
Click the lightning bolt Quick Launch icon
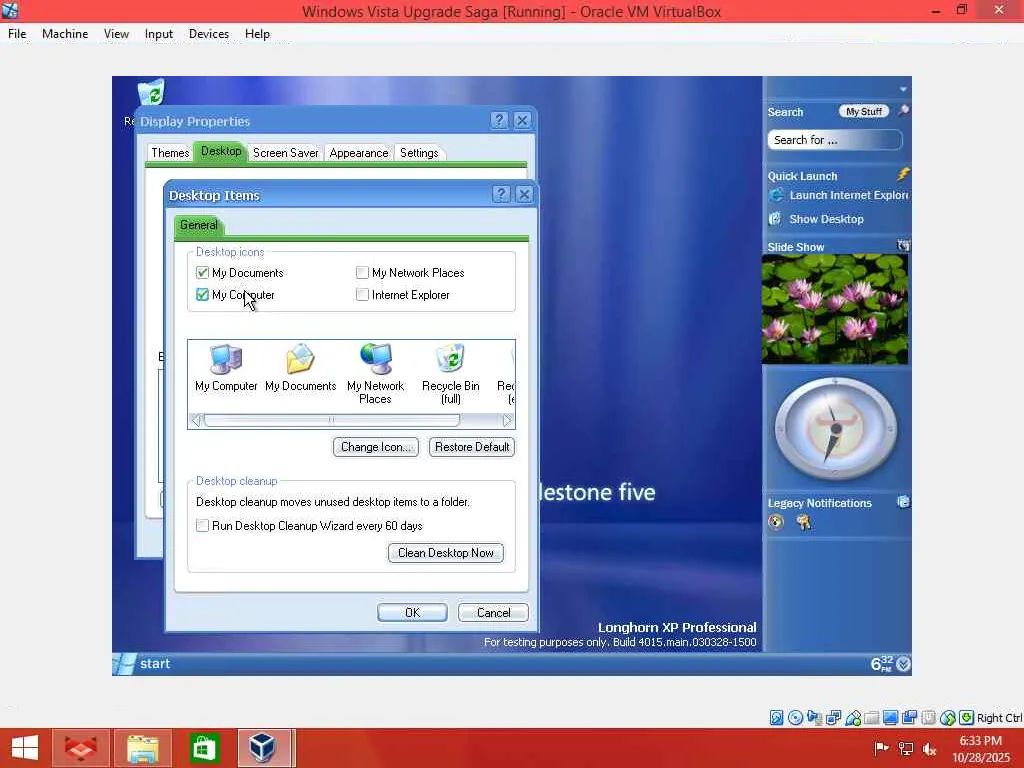903,174
